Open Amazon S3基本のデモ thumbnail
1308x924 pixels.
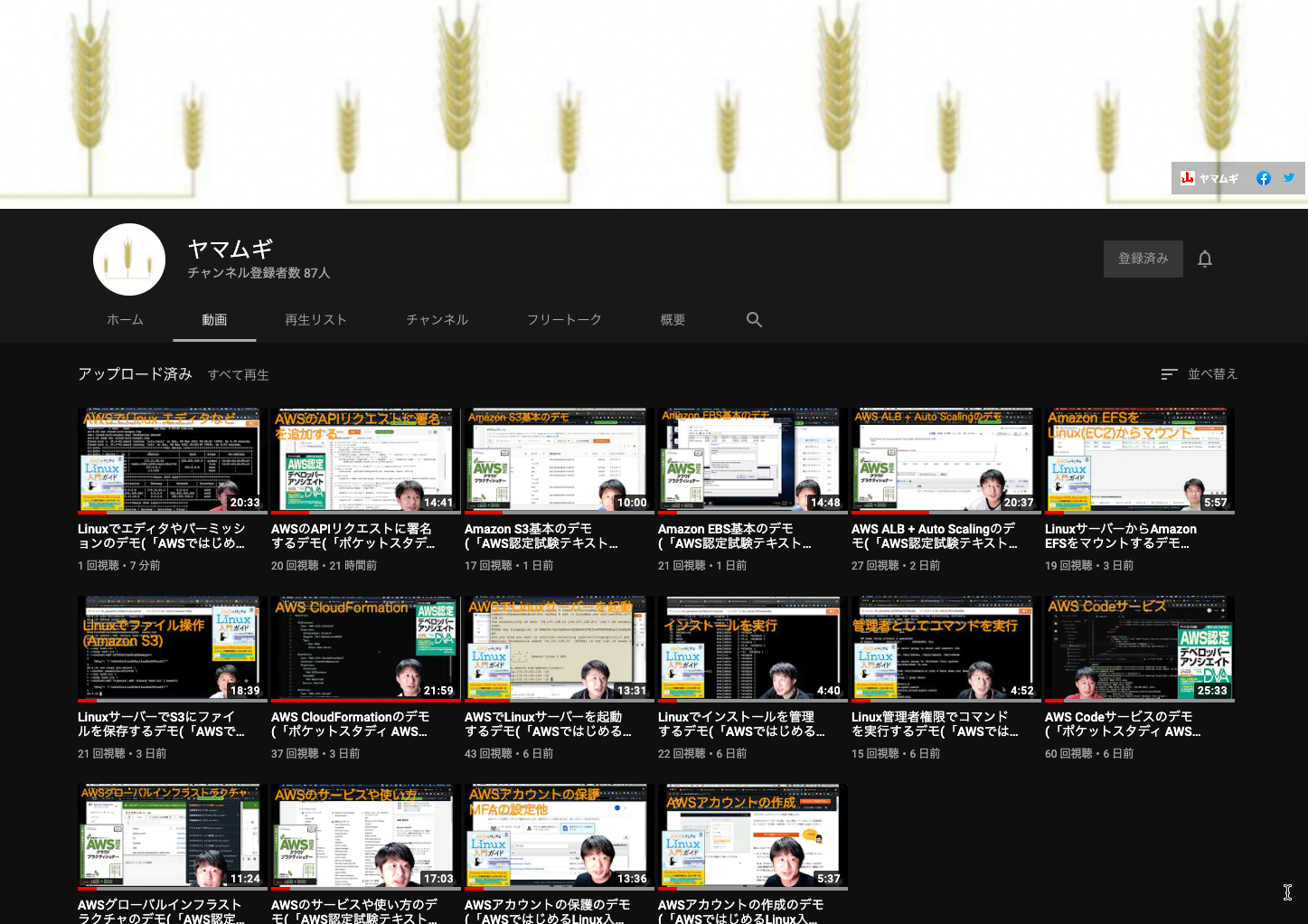coord(558,460)
